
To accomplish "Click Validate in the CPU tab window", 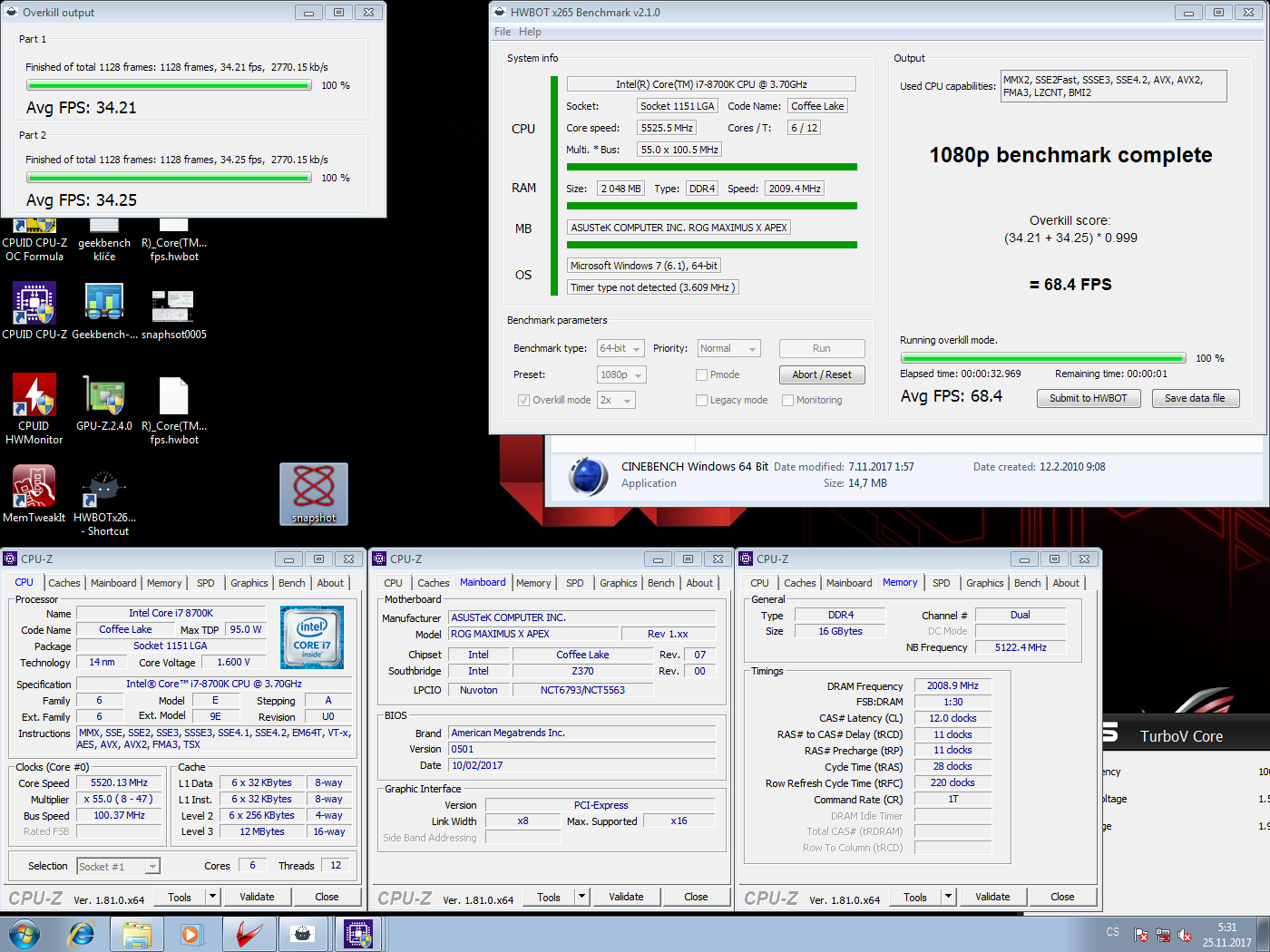I will click(257, 897).
